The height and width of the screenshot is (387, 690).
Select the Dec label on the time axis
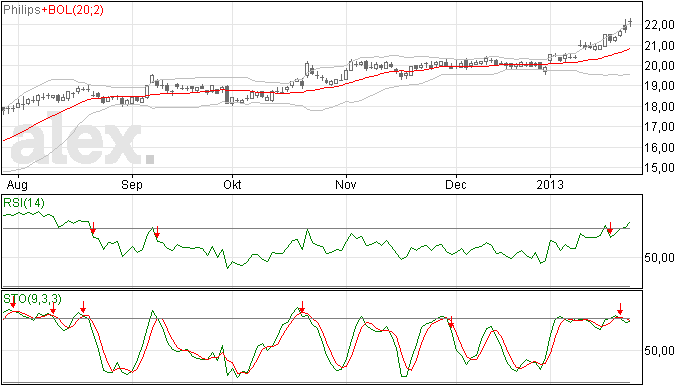click(x=455, y=184)
